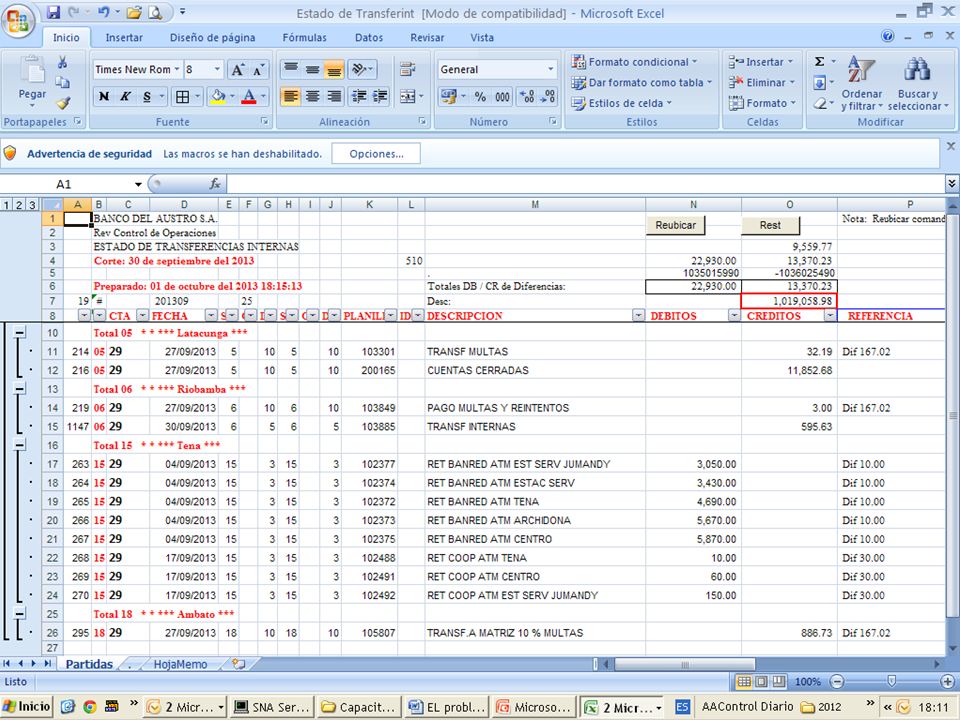The image size is (960, 720).
Task: Save the workbook from Quick Access toolbar
Action: (x=53, y=12)
